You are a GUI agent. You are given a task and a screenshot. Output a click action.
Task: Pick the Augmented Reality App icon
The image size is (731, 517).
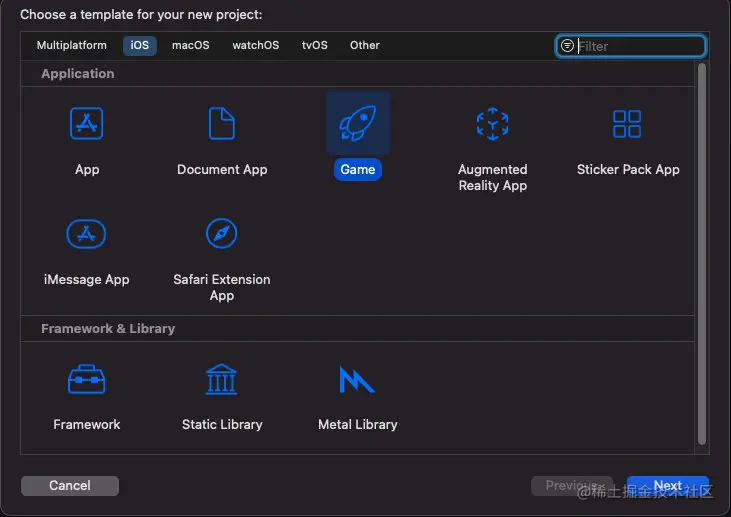[x=492, y=124]
